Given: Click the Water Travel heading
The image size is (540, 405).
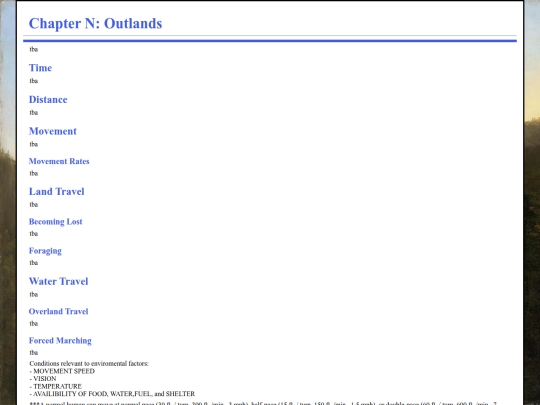Looking at the screenshot, I should pos(59,281).
